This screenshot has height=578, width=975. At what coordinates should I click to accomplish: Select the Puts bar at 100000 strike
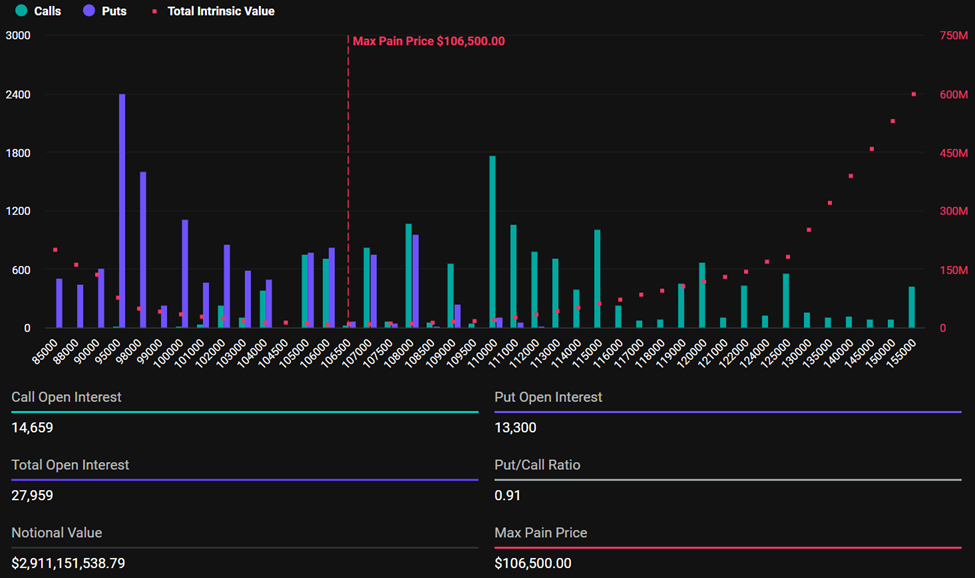click(x=185, y=274)
